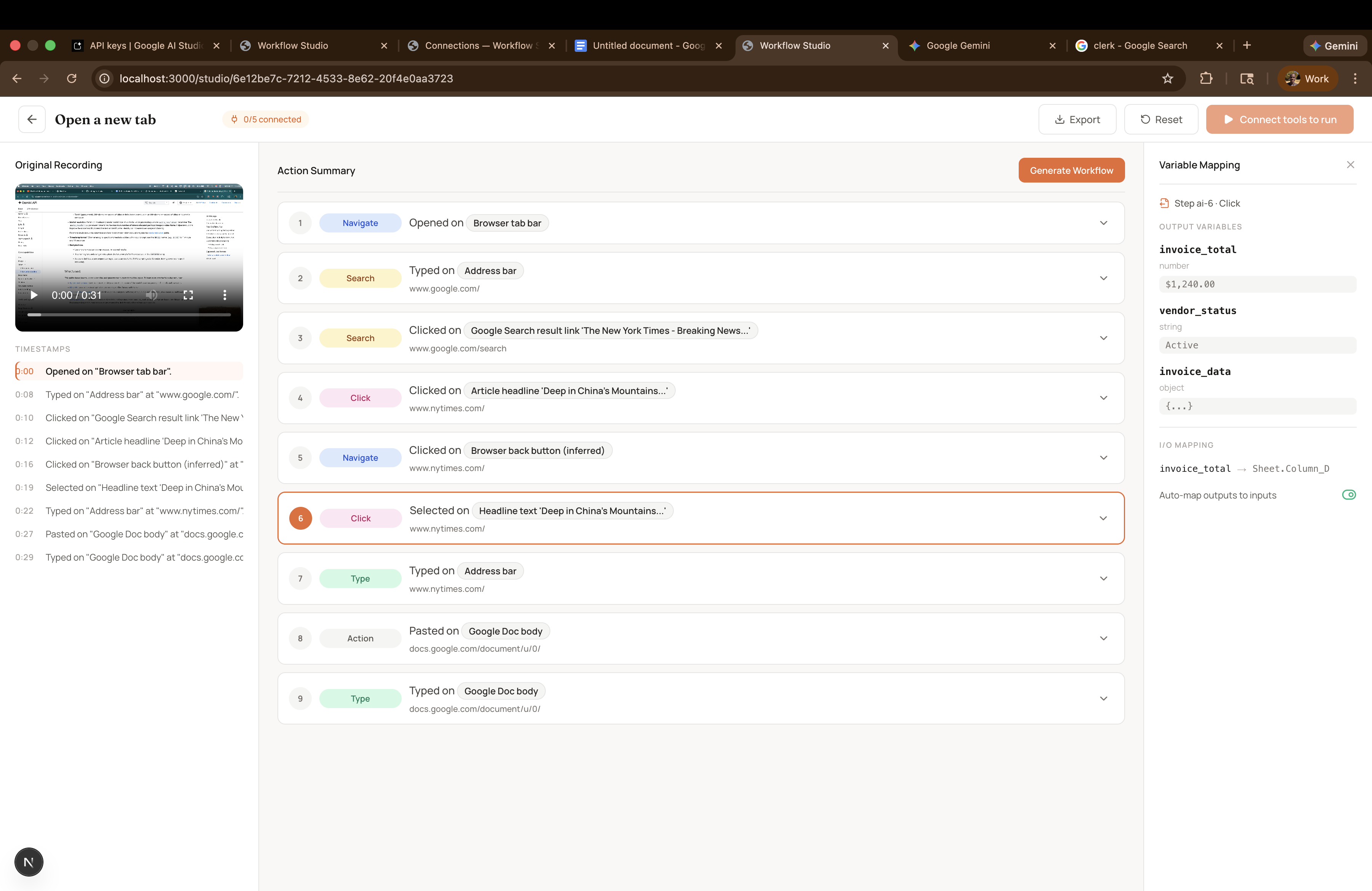Reload the page with the refresh icon
Image resolution: width=1372 pixels, height=891 pixels.
pyautogui.click(x=72, y=79)
